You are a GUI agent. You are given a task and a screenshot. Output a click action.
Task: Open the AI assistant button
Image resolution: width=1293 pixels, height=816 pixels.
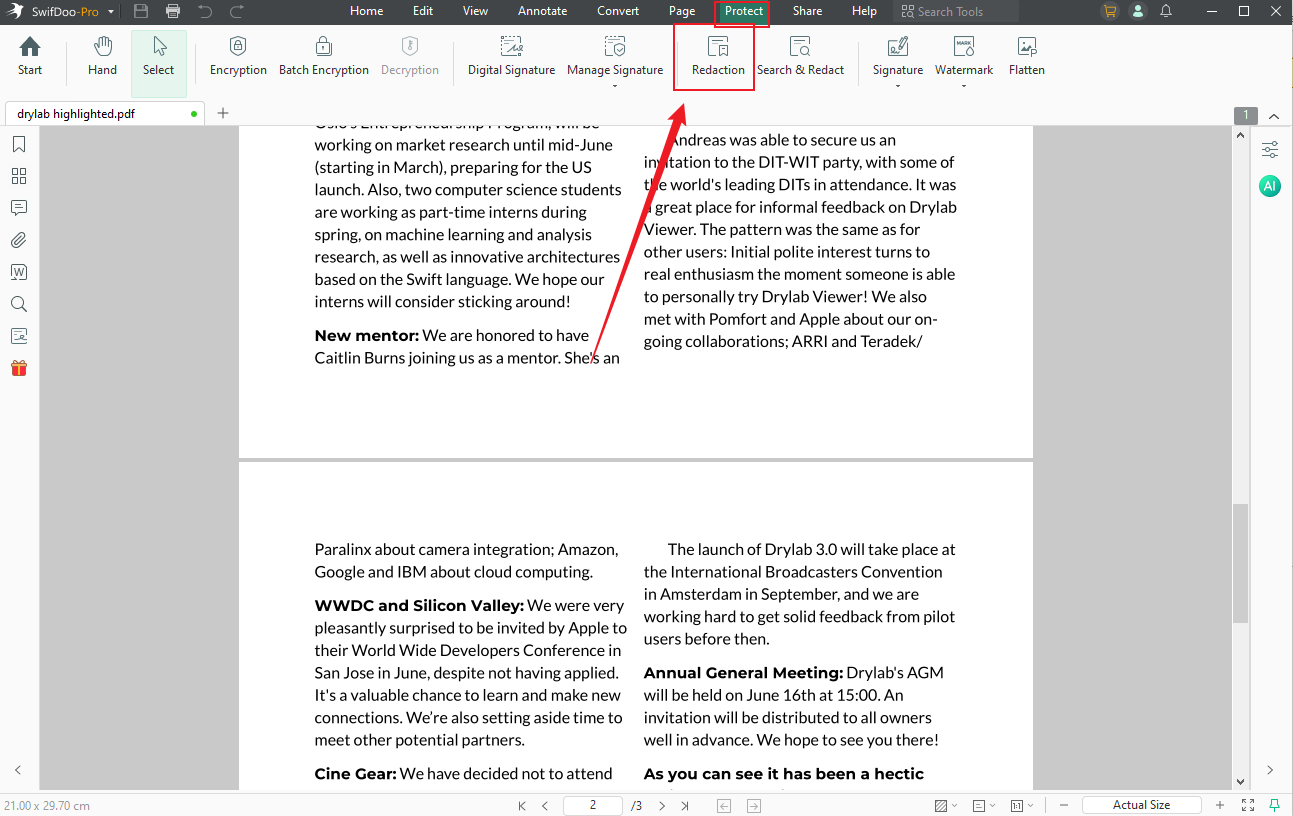click(x=1269, y=185)
